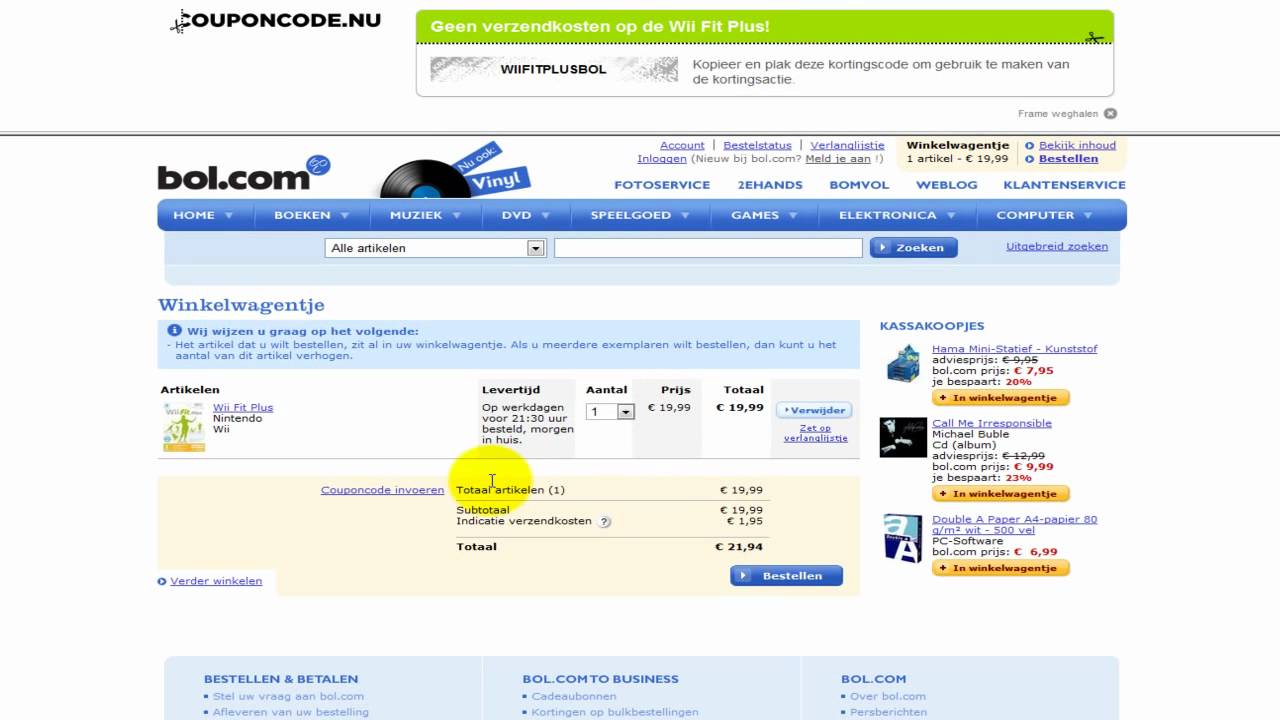Click Couponcode invoeren link

pyautogui.click(x=382, y=490)
